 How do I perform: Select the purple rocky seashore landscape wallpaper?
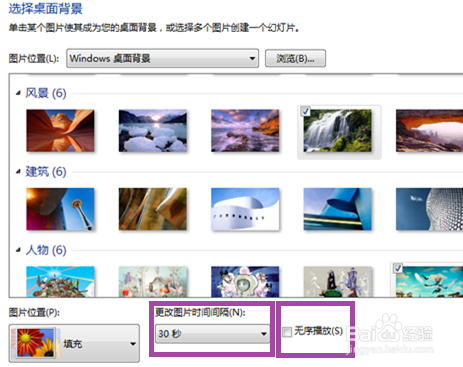245,131
